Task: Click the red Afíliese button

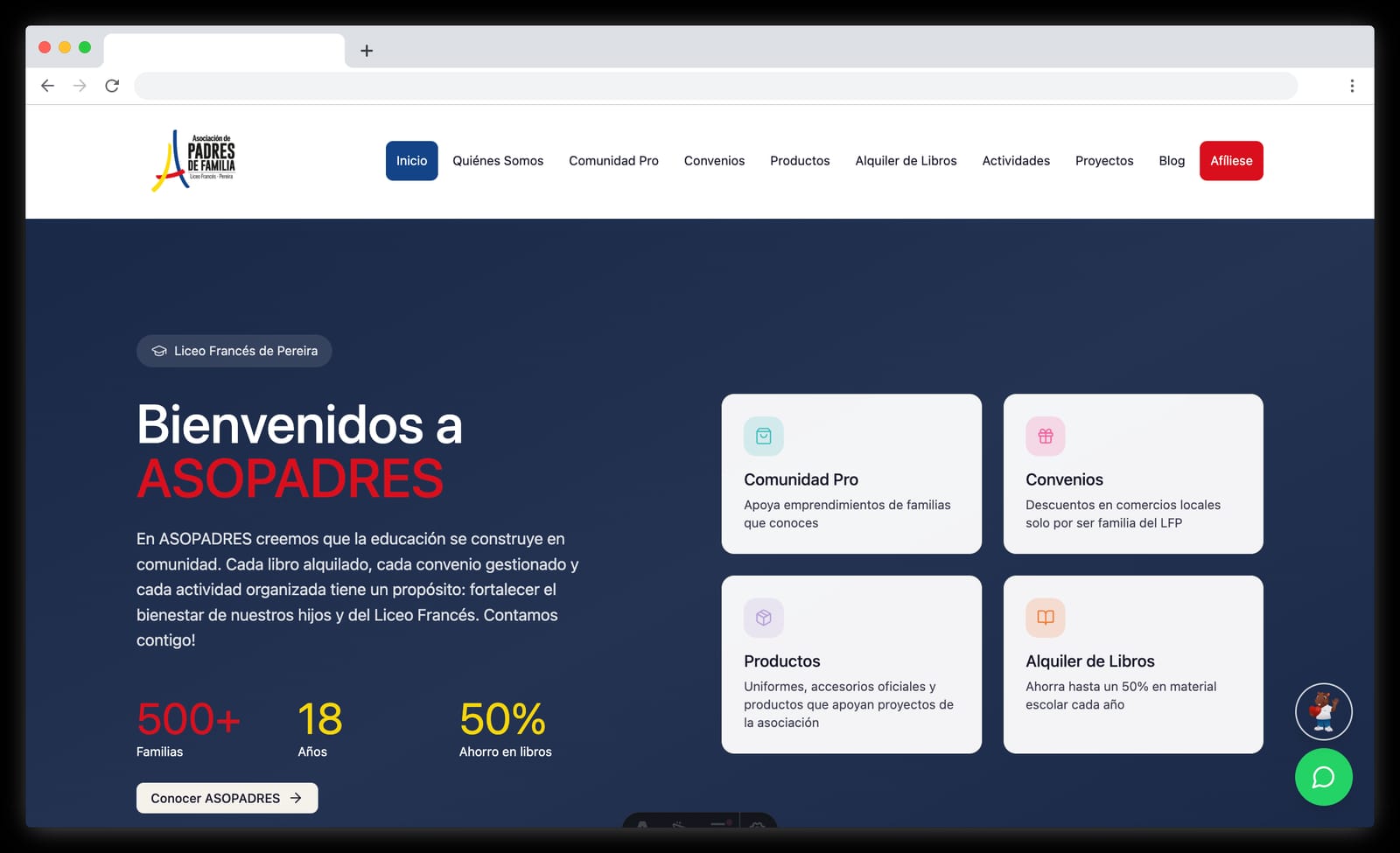Action: click(x=1231, y=160)
